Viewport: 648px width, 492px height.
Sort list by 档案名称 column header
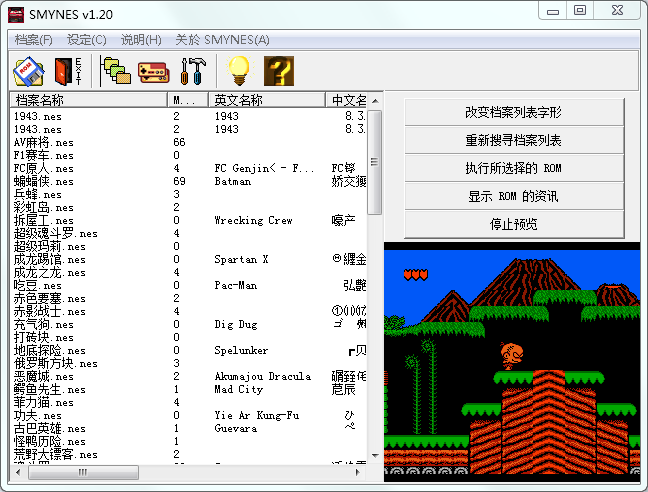coord(88,100)
